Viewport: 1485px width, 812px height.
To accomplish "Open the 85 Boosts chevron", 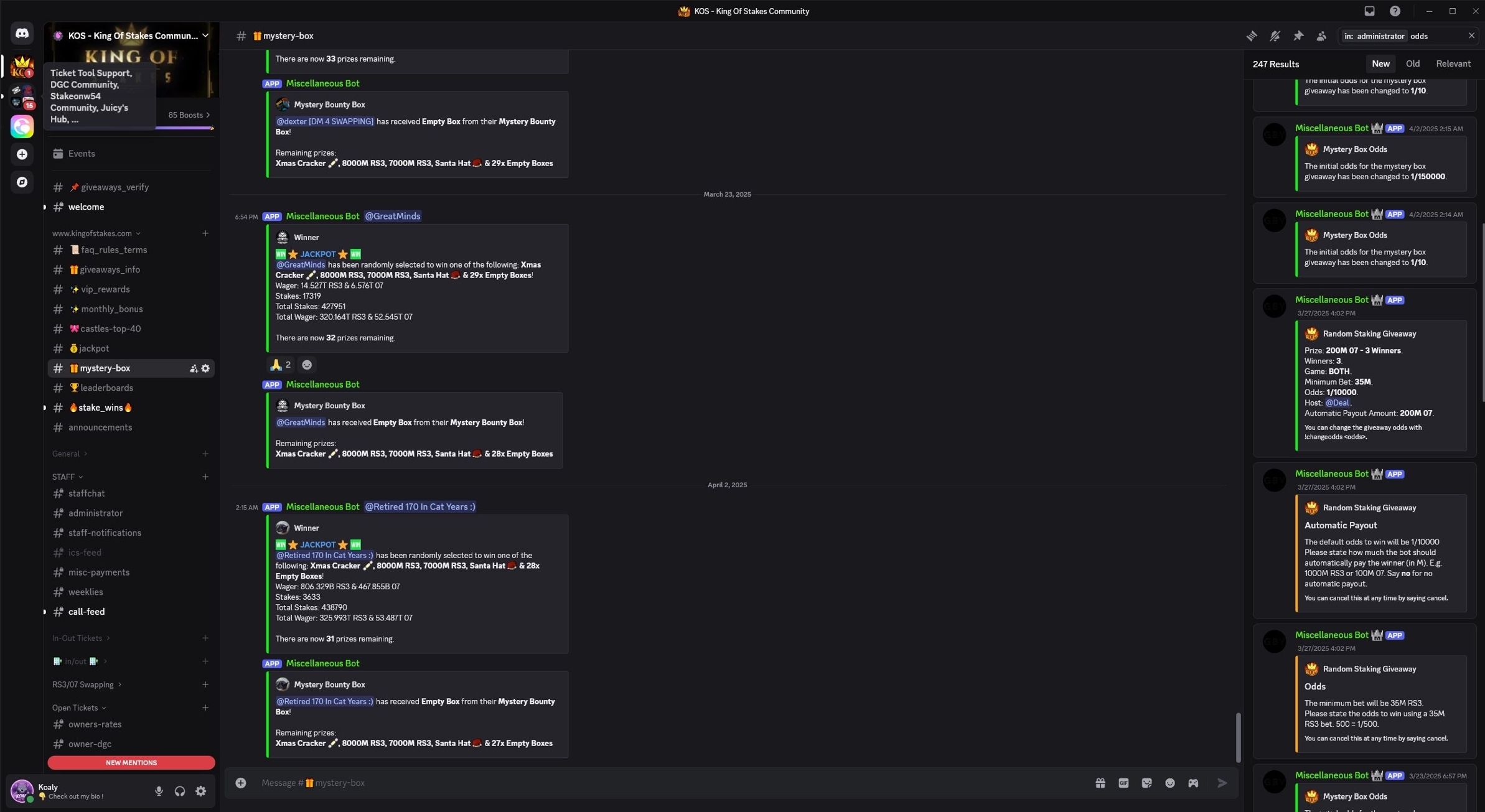I will [x=208, y=115].
